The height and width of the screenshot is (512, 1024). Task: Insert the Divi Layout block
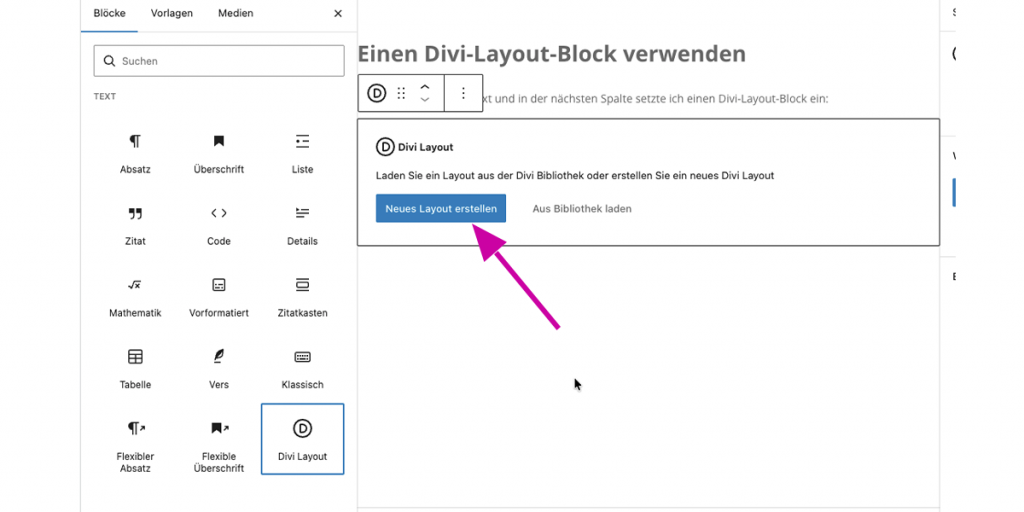[302, 439]
